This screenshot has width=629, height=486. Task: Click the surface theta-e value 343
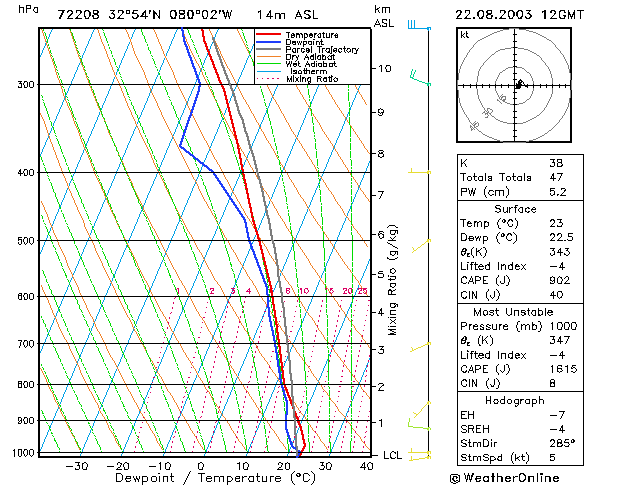pyautogui.click(x=560, y=252)
